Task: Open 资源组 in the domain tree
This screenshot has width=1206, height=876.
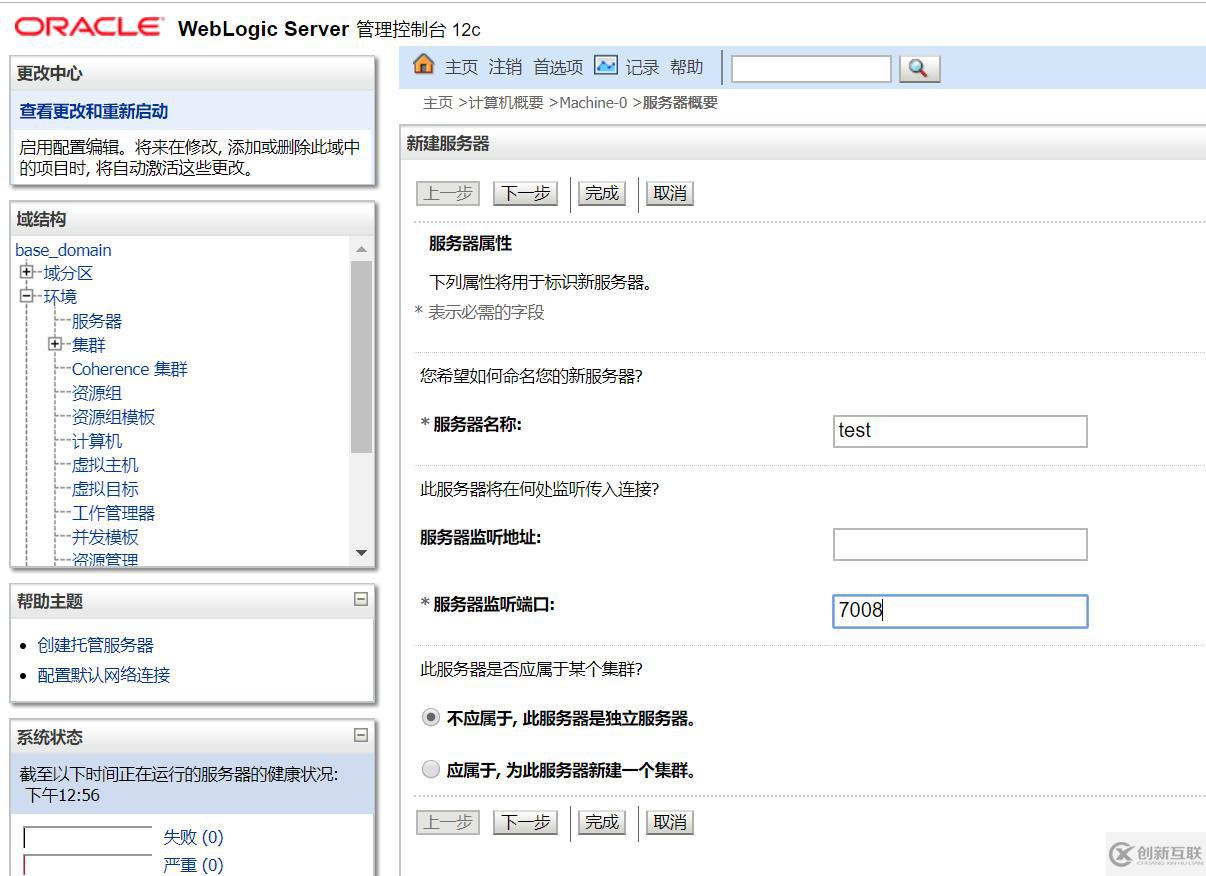Action: point(97,393)
